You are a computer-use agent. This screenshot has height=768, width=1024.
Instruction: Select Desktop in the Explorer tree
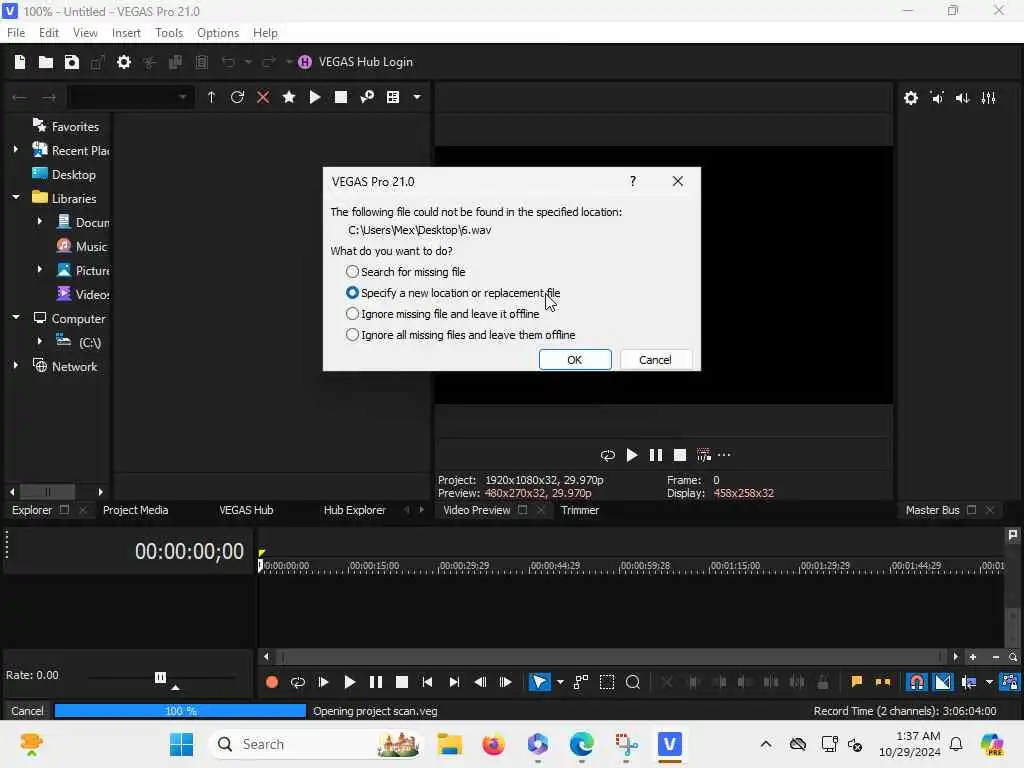pyautogui.click(x=64, y=174)
